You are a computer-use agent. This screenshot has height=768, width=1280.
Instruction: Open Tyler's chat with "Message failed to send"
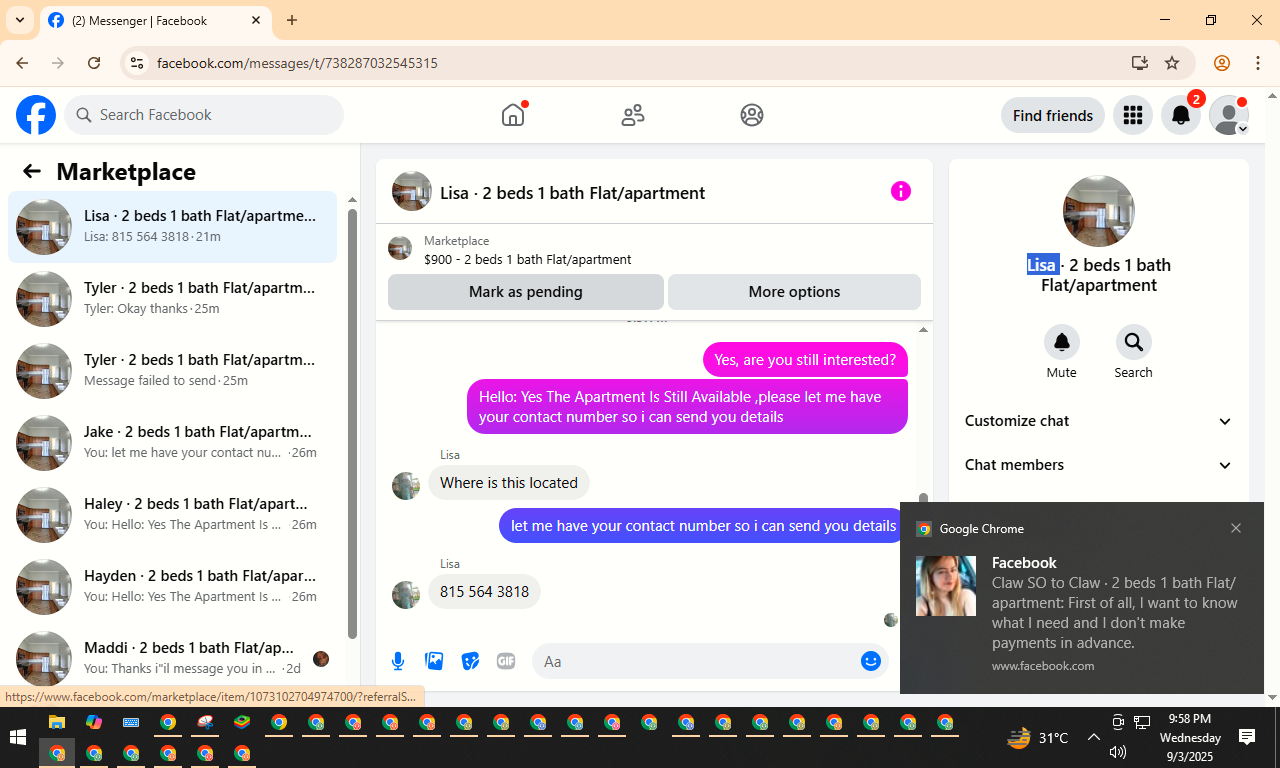point(173,371)
